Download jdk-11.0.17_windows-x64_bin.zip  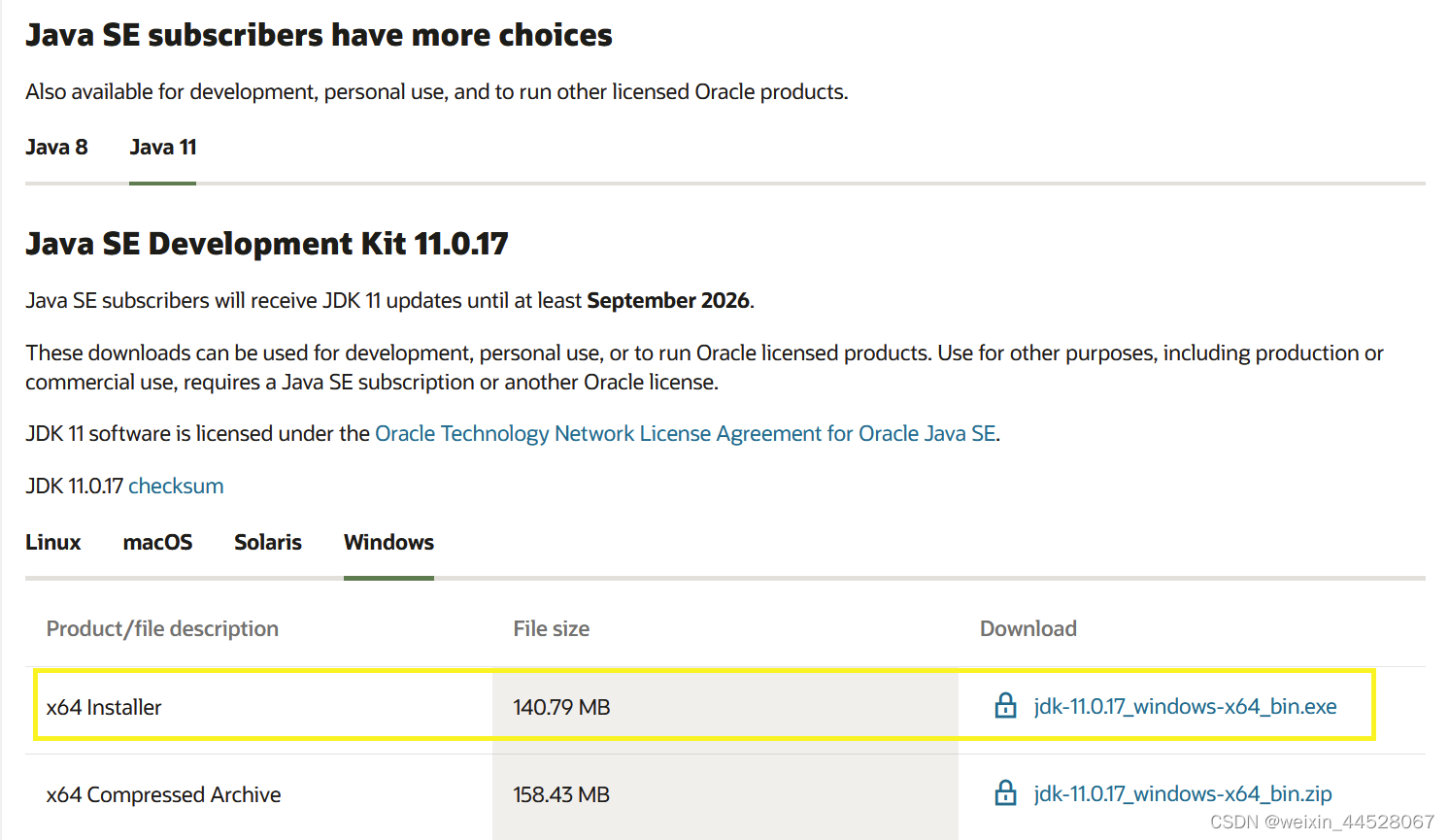(x=1183, y=794)
